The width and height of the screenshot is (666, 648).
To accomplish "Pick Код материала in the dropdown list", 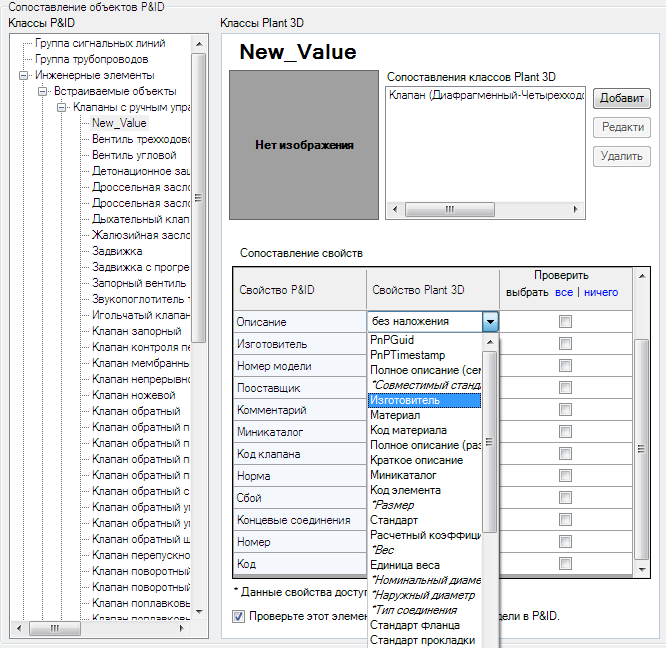I will [x=408, y=430].
